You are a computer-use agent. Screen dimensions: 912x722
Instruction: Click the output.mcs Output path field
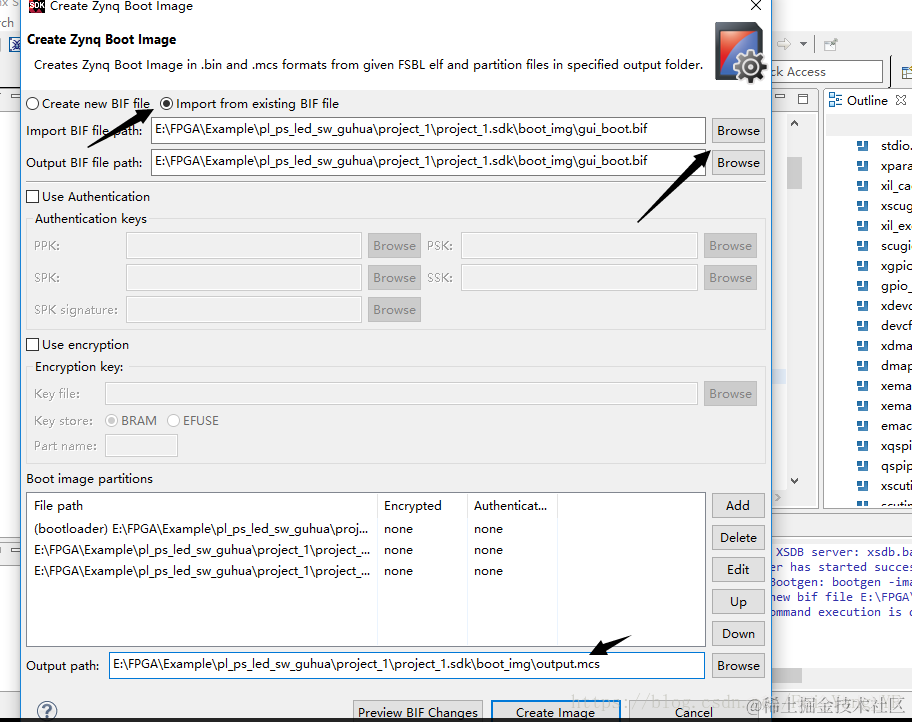[x=407, y=665]
